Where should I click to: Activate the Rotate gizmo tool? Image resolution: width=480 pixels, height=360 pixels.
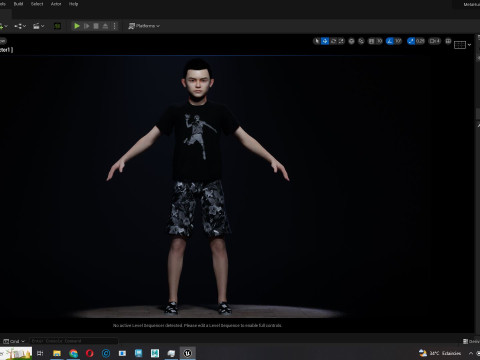[x=333, y=41]
